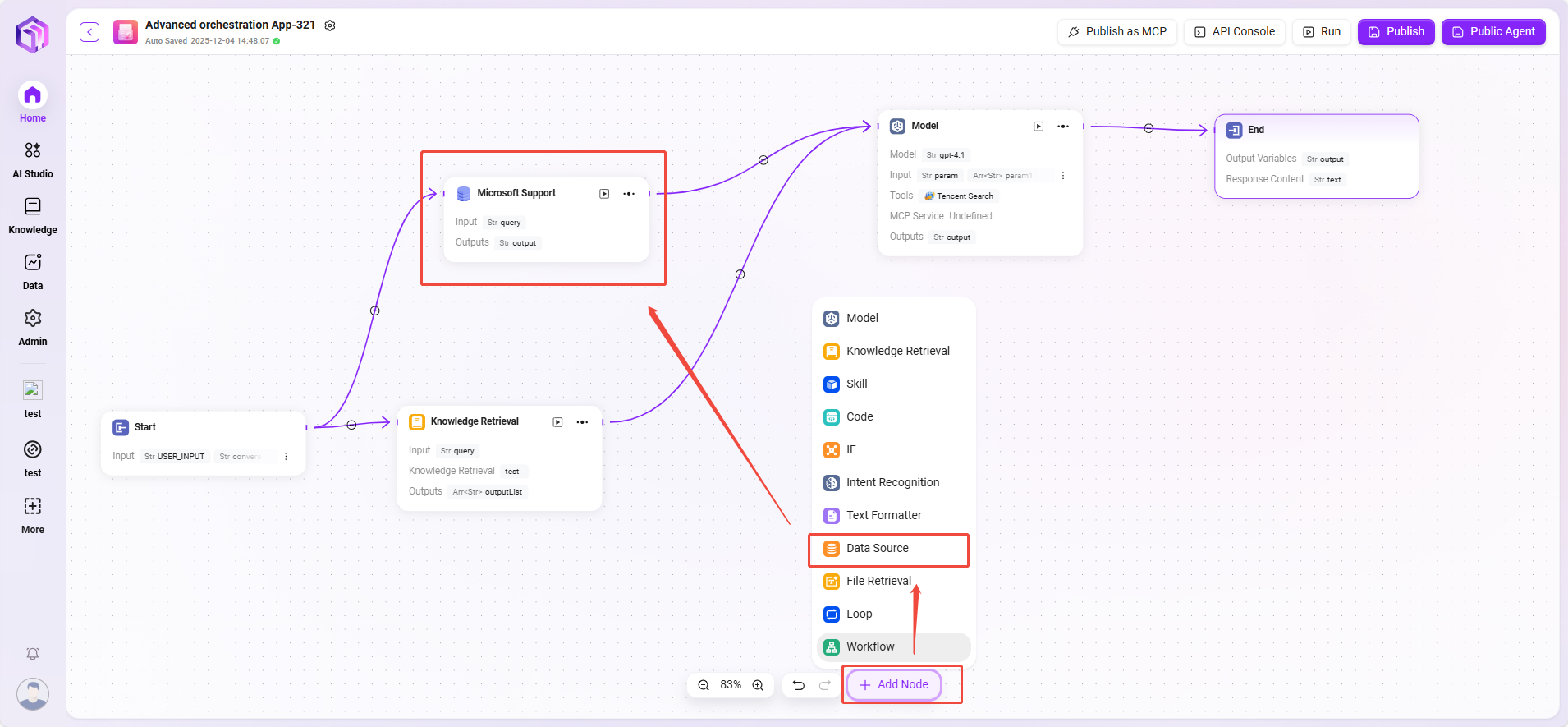Undo the last canvas action
The height and width of the screenshot is (727, 1568).
pos(798,685)
